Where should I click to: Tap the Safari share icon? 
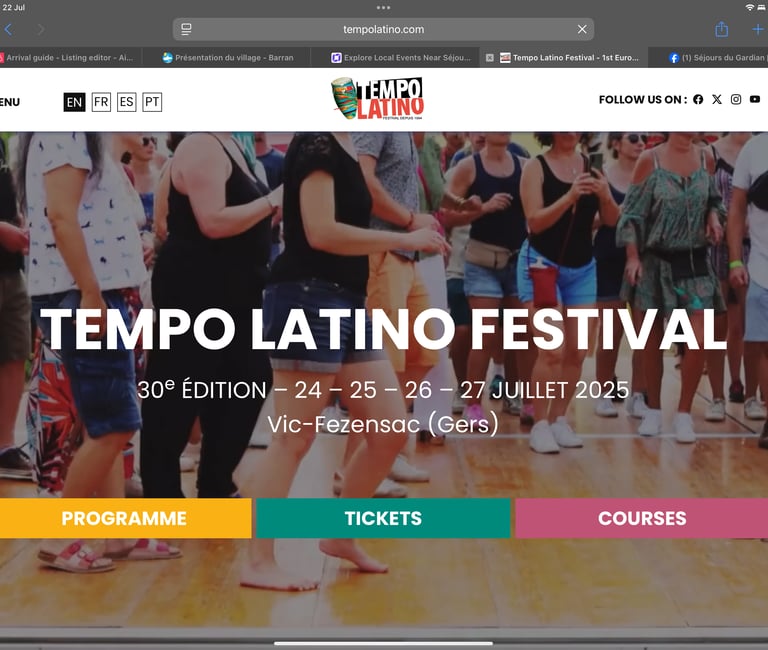click(x=721, y=29)
